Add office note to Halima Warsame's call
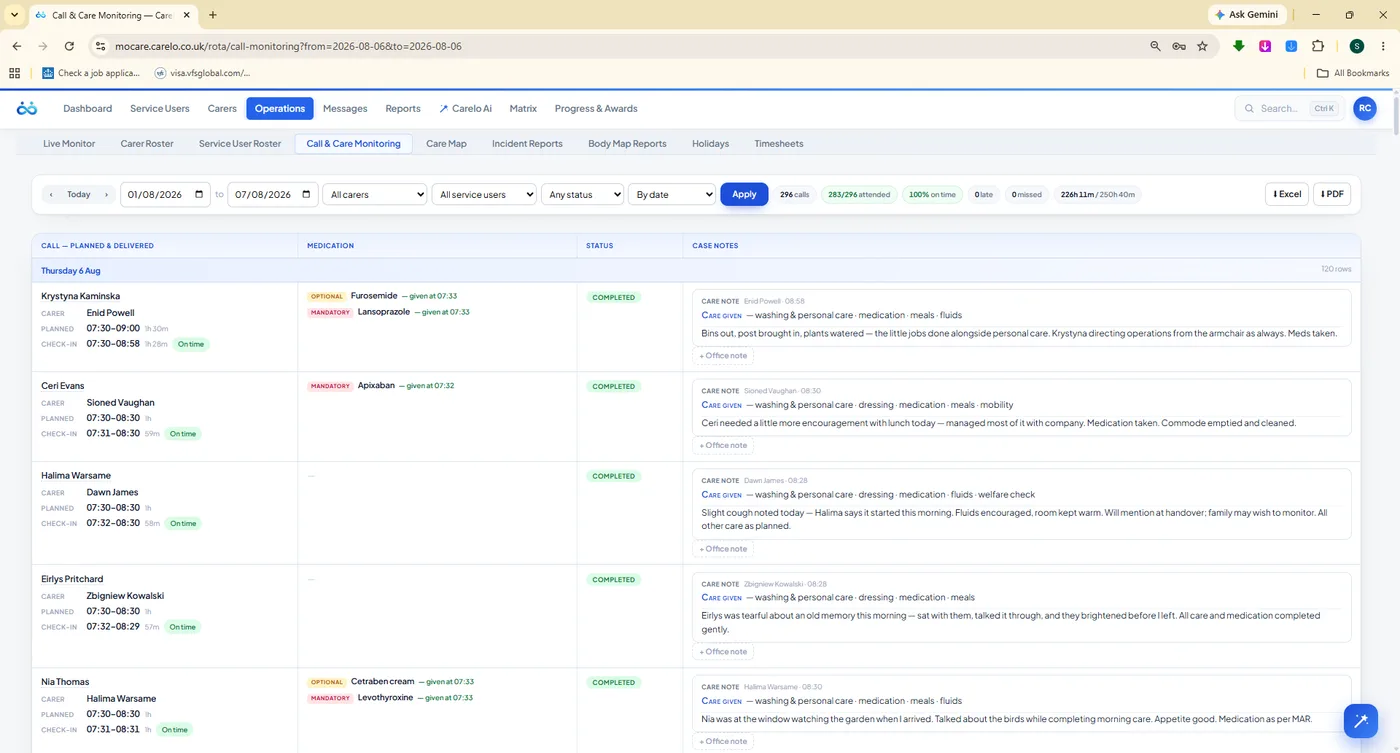This screenshot has height=753, width=1400. [x=723, y=548]
